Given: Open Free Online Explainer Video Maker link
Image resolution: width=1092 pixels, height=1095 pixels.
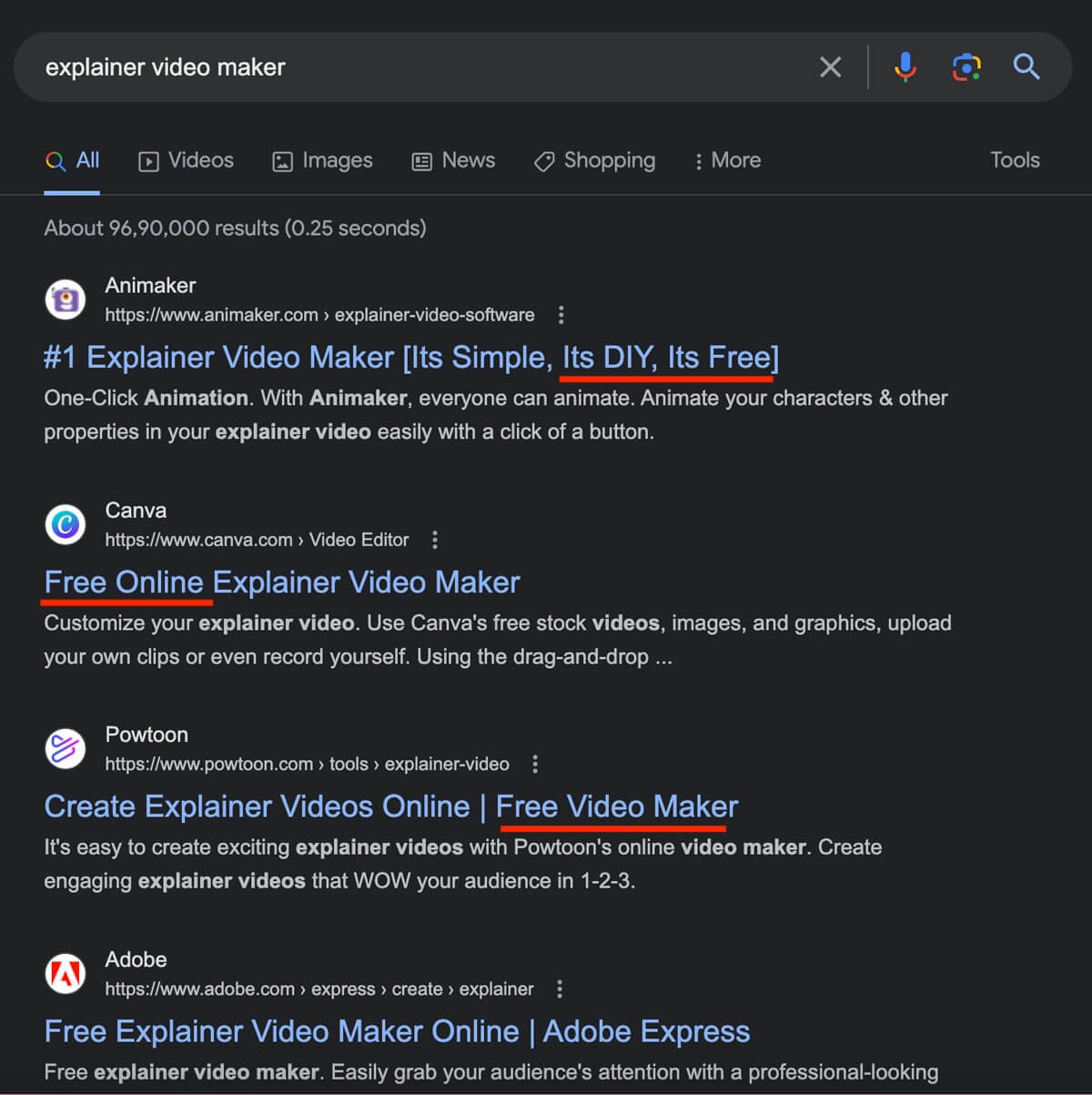Looking at the screenshot, I should pos(282,583).
